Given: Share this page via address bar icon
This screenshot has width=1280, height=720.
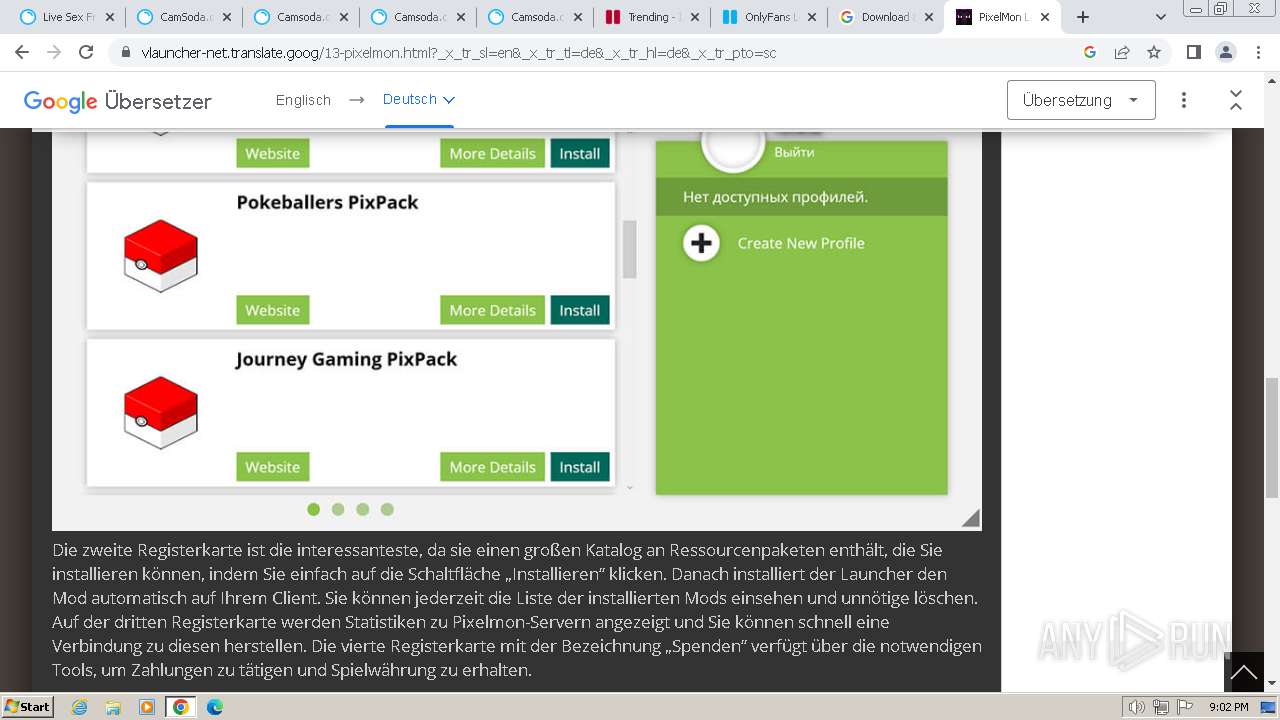Looking at the screenshot, I should pyautogui.click(x=1122, y=52).
